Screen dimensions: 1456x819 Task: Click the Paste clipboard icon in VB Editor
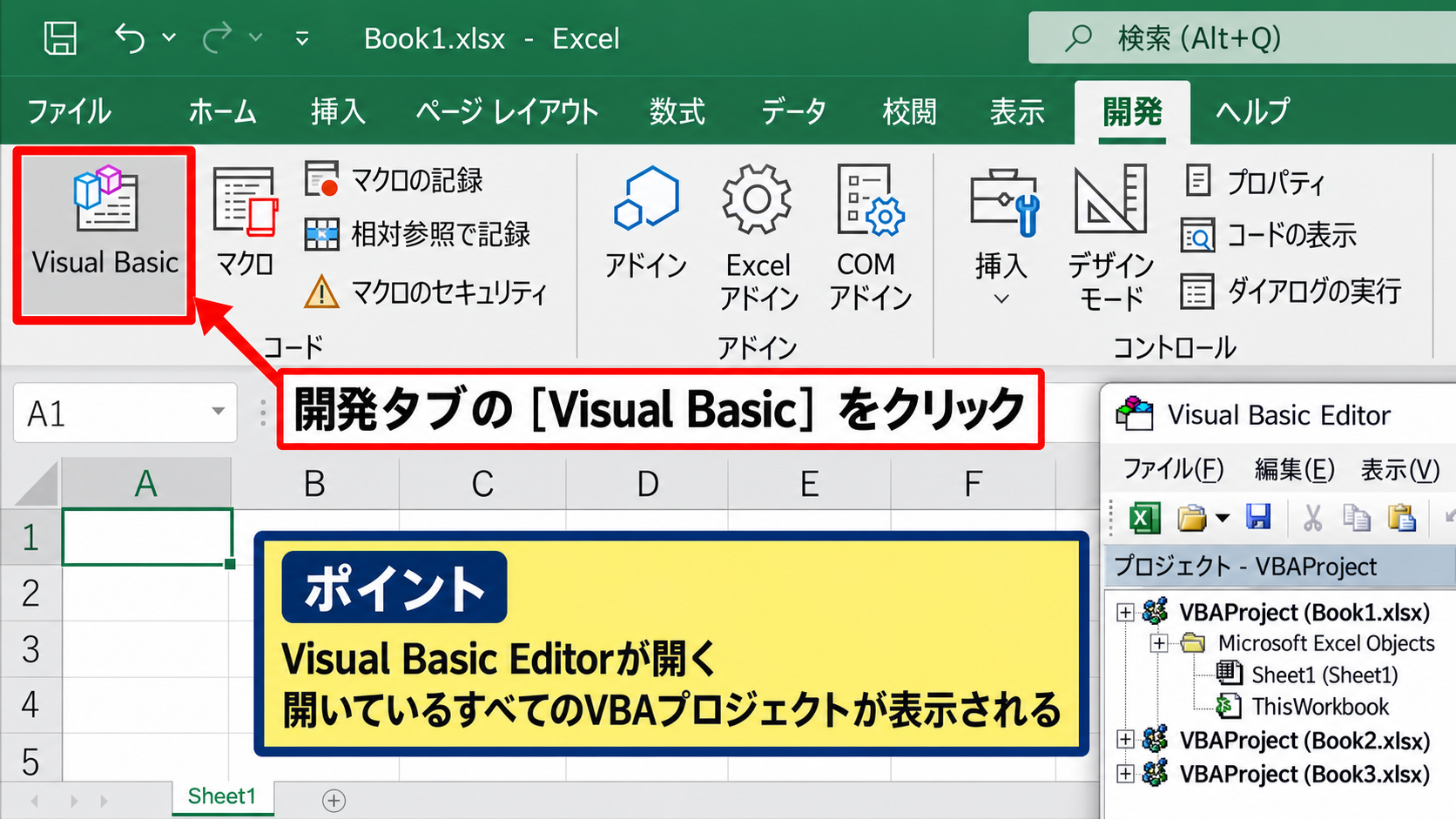tap(1402, 517)
